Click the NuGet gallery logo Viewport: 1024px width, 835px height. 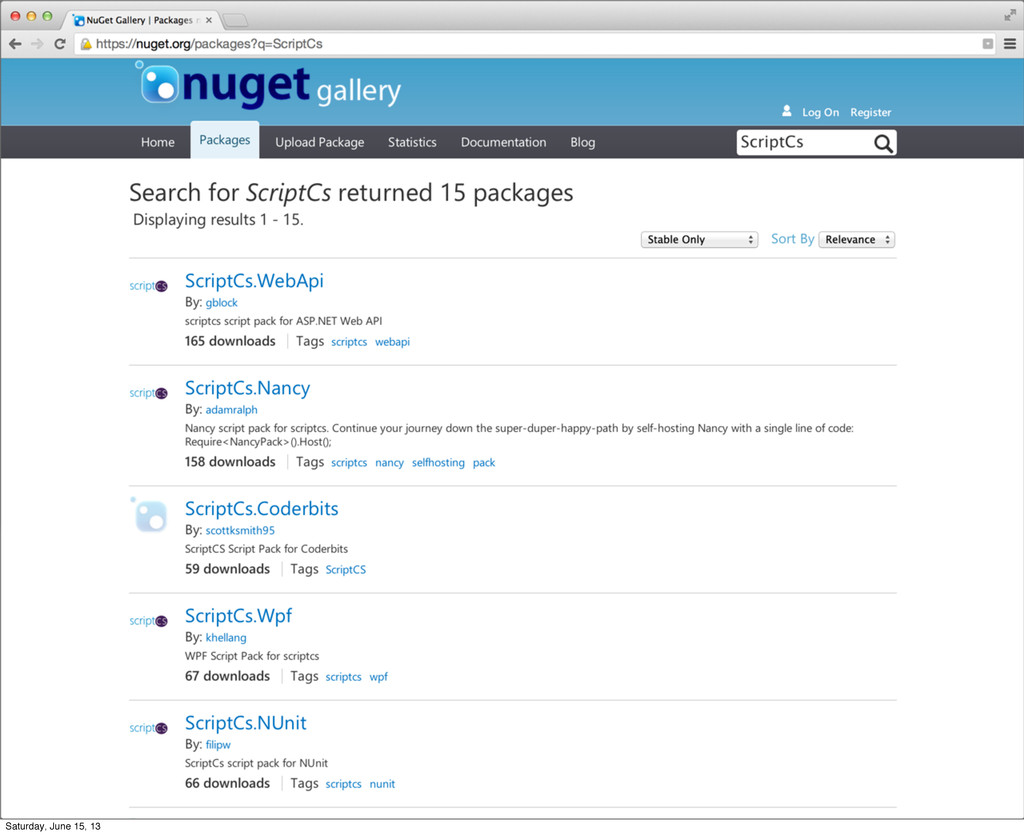268,86
